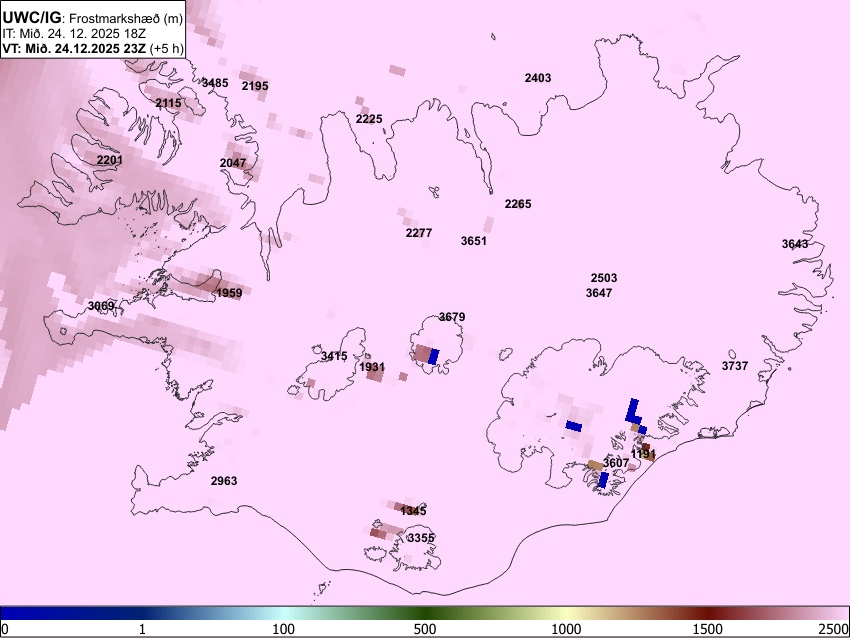850x638 pixels.
Task: Click the colorbar tick label 500
Action: tap(425, 629)
